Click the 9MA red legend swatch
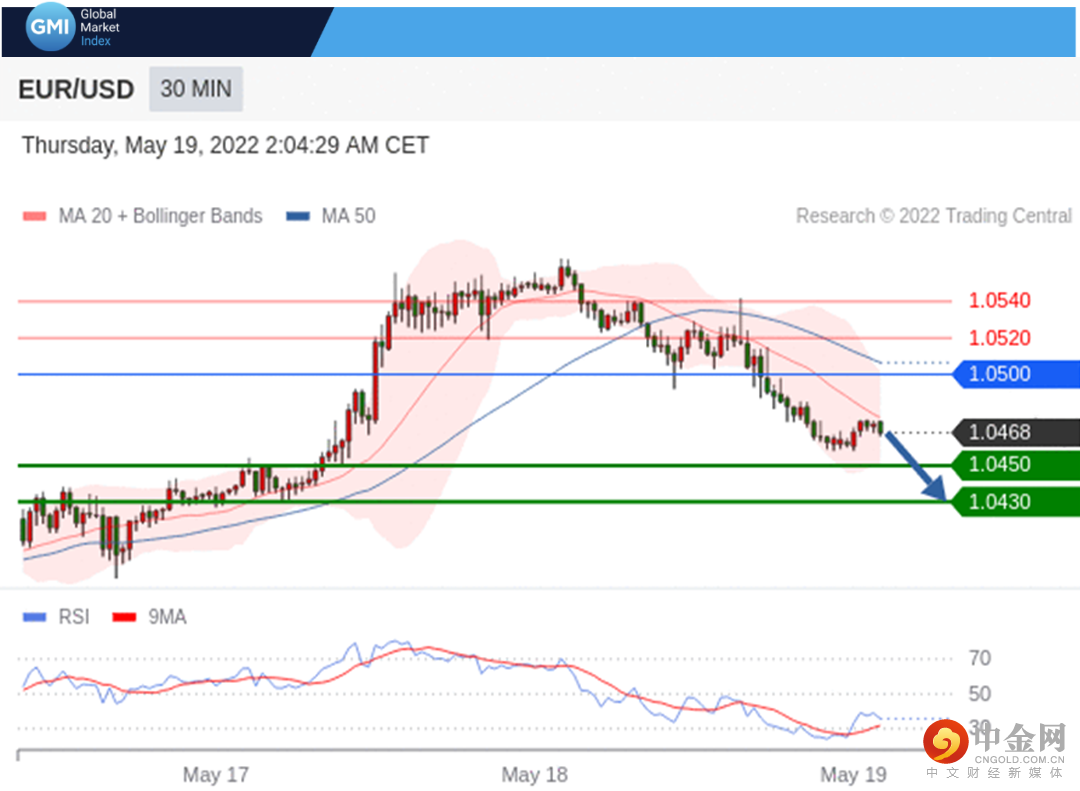Viewport: 1080px width, 791px height. (x=124, y=617)
